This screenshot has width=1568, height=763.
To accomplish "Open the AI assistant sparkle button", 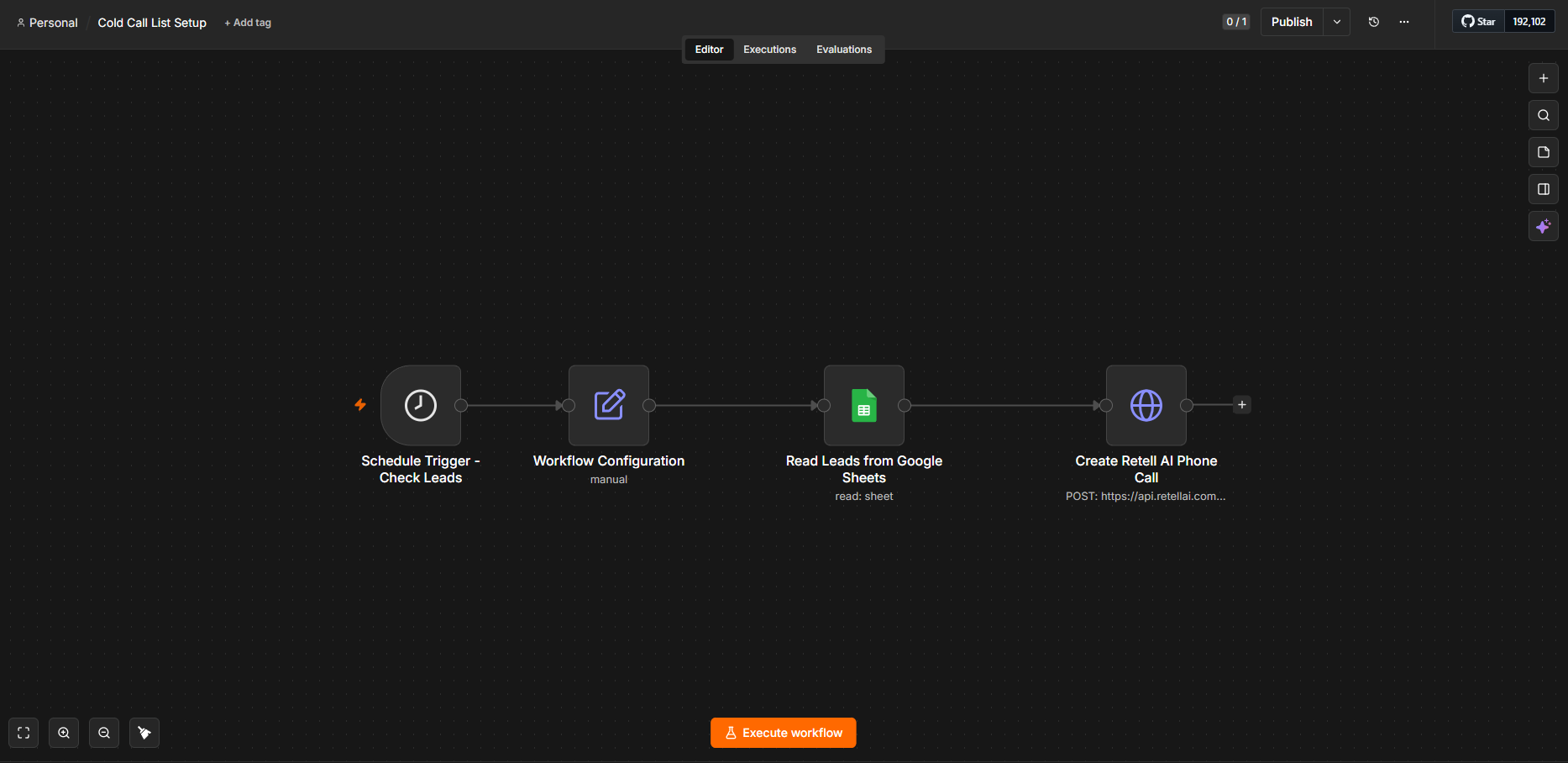I will tap(1544, 226).
